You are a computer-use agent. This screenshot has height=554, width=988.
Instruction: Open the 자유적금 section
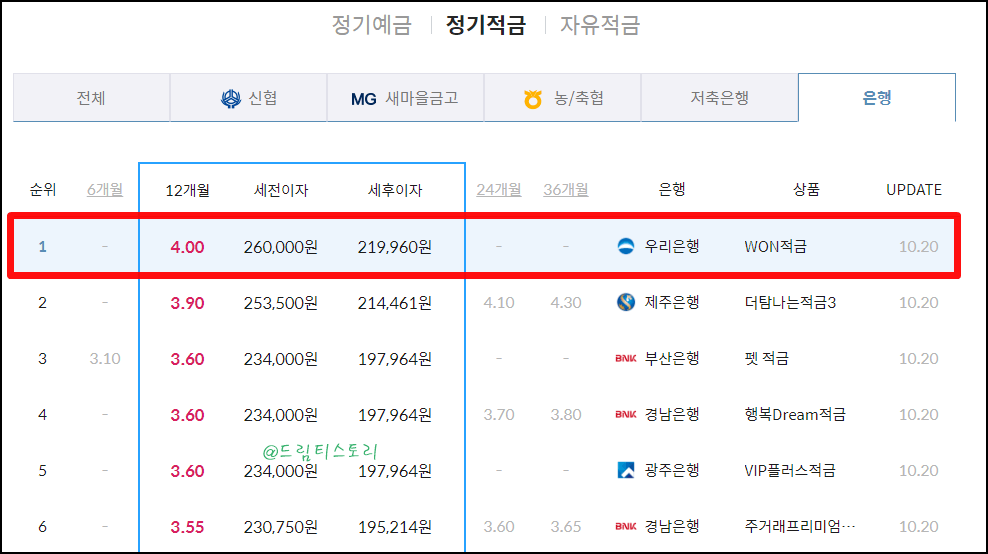(x=600, y=25)
